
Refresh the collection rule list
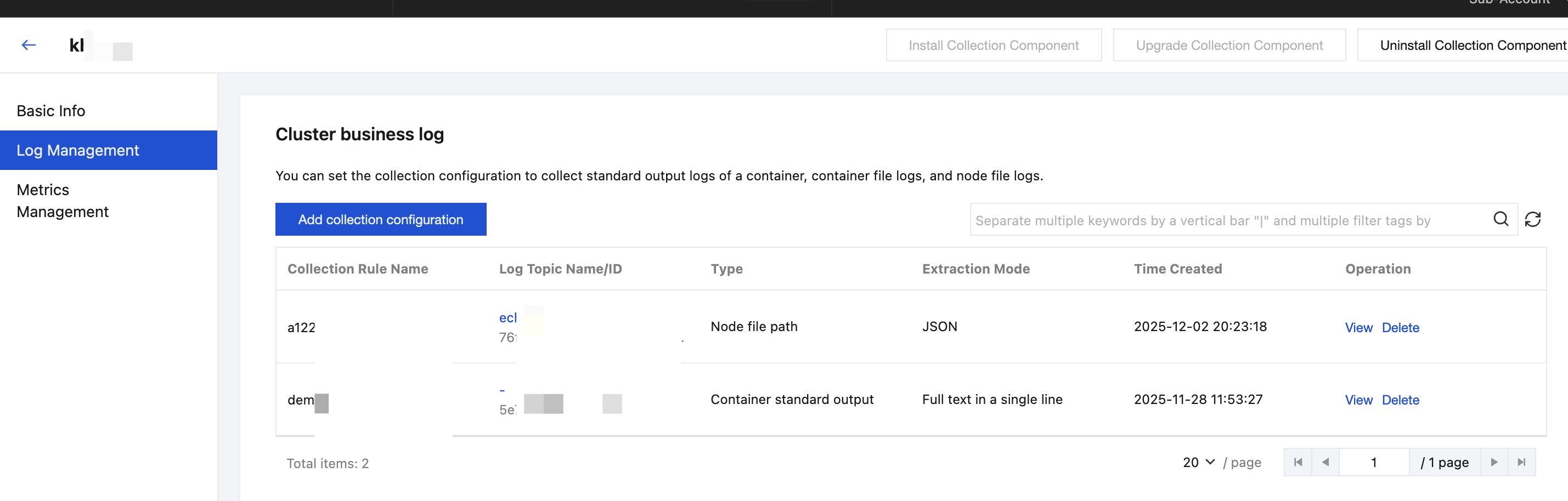(1532, 219)
